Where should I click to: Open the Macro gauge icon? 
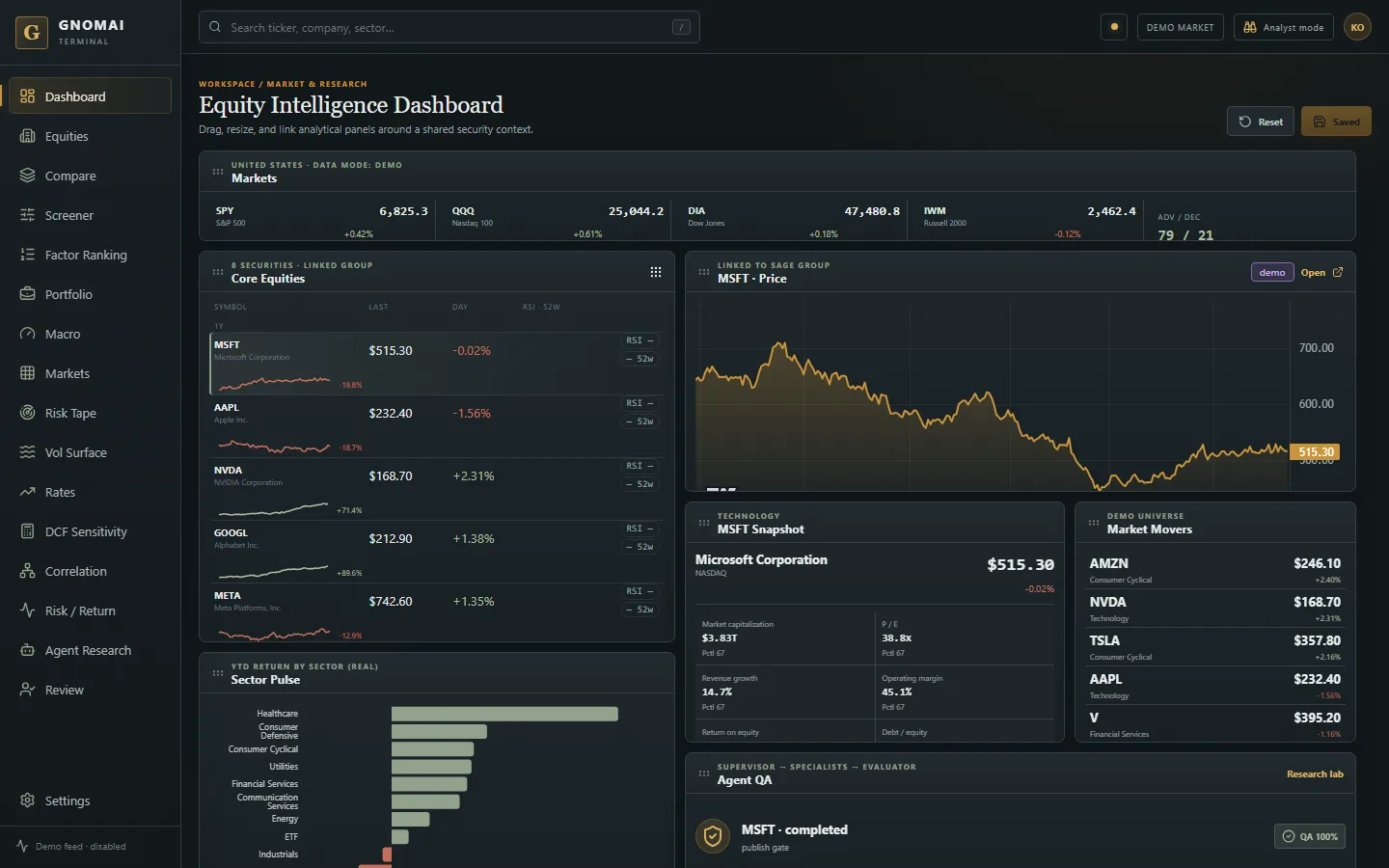coord(27,334)
